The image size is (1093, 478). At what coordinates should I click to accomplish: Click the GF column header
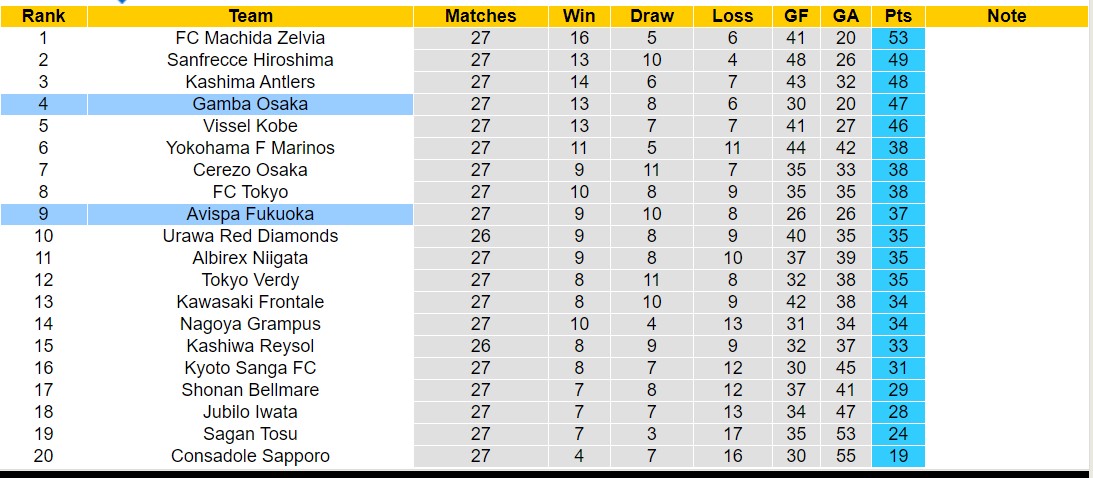pos(795,16)
